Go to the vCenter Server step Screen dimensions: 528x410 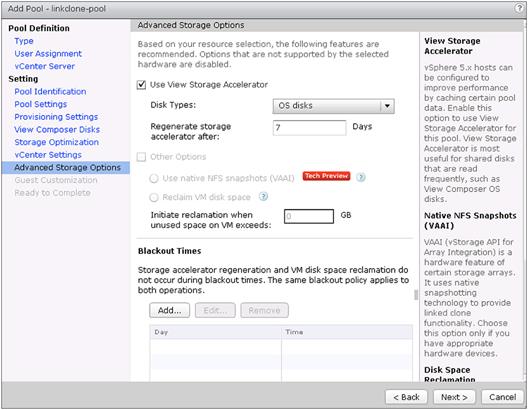(x=44, y=66)
